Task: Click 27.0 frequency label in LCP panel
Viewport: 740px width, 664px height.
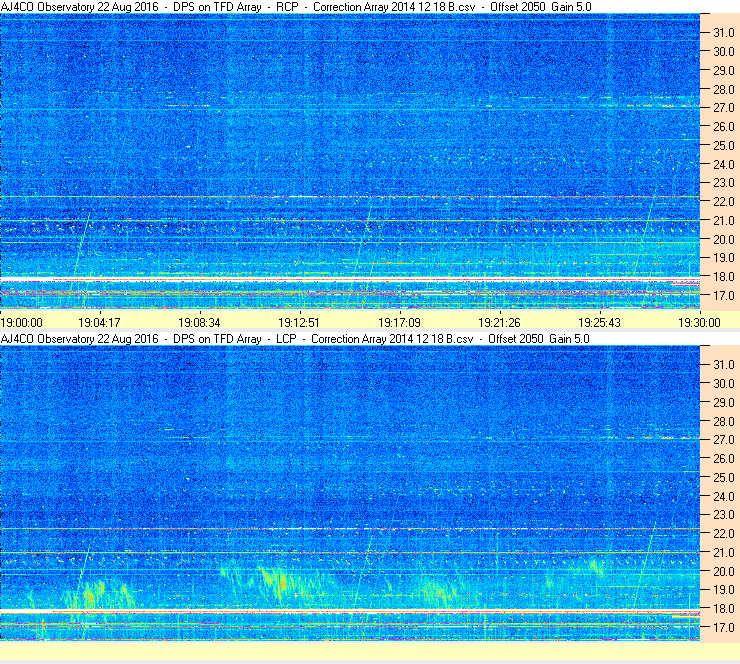Action: (x=723, y=440)
